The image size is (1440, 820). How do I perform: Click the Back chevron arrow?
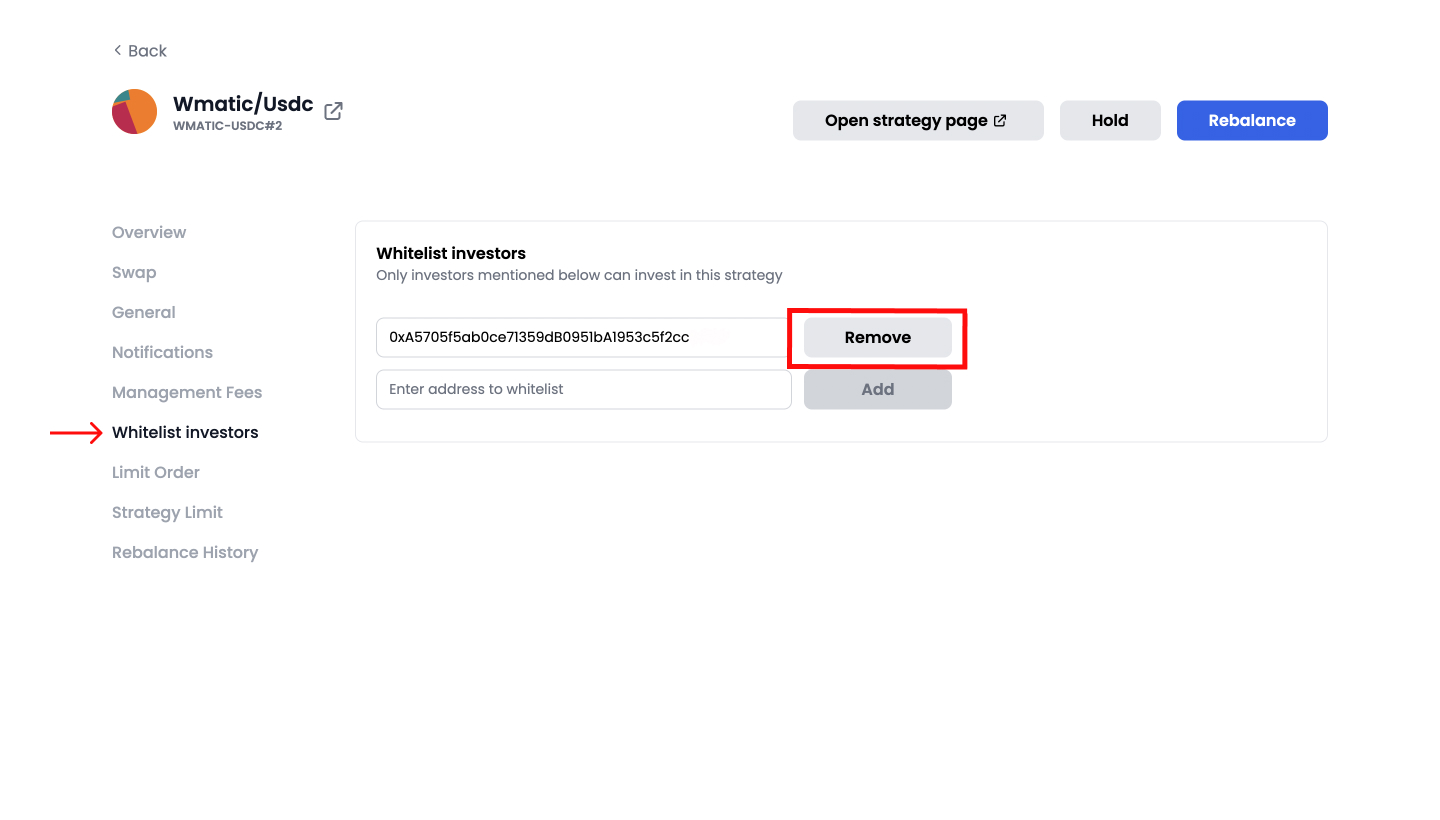(x=117, y=51)
